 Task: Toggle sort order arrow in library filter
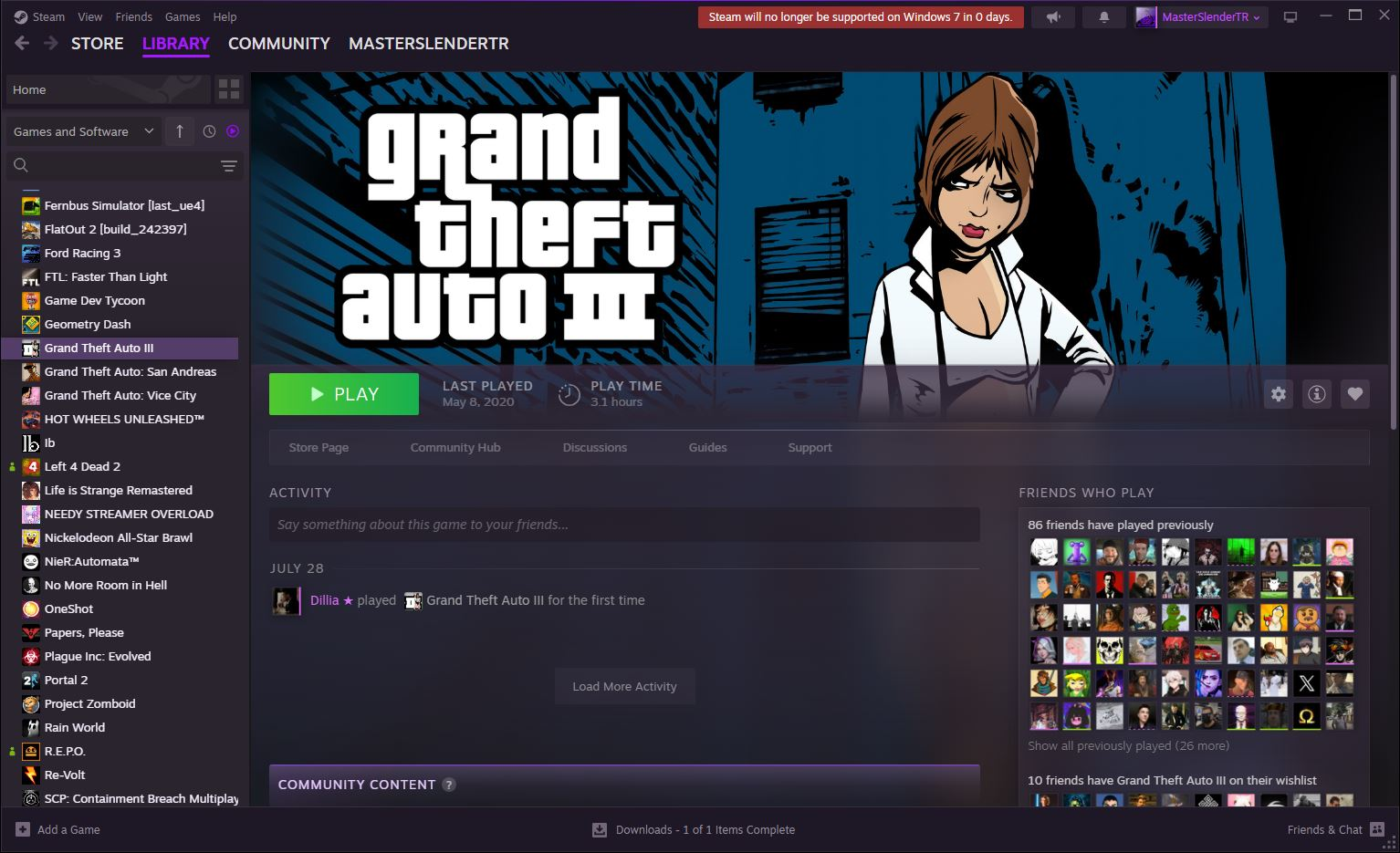[x=180, y=131]
